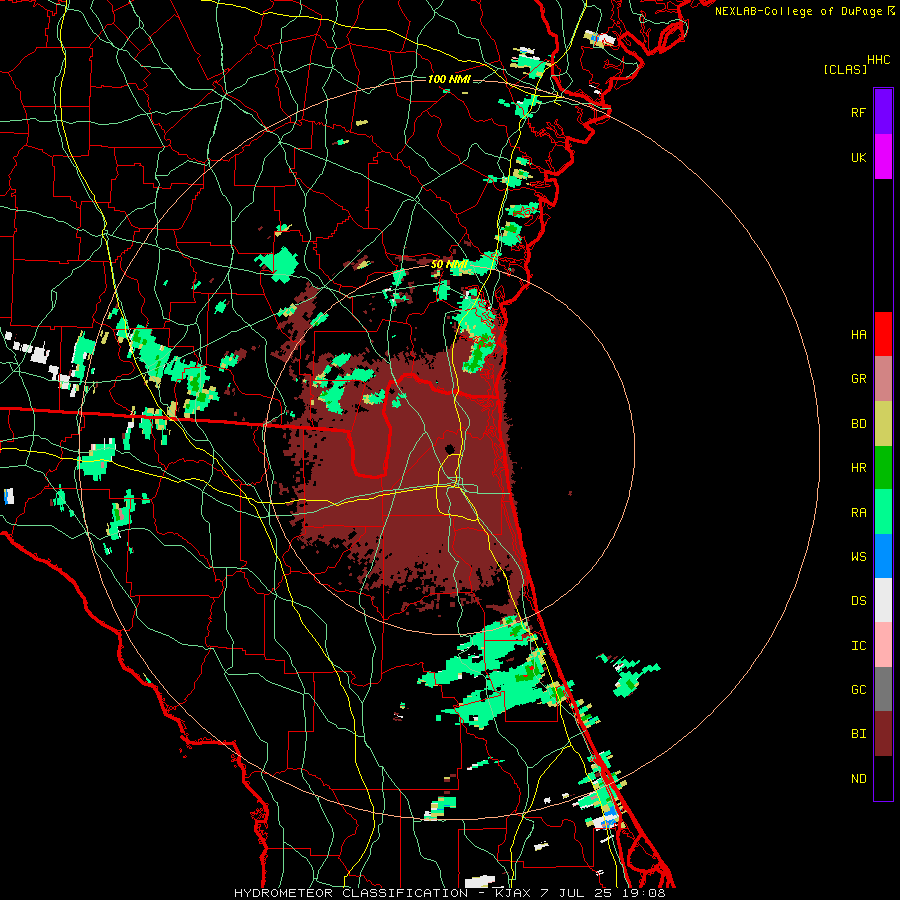Click the WS legend label
Image resolution: width=900 pixels, height=900 pixels.
pyautogui.click(x=858, y=557)
